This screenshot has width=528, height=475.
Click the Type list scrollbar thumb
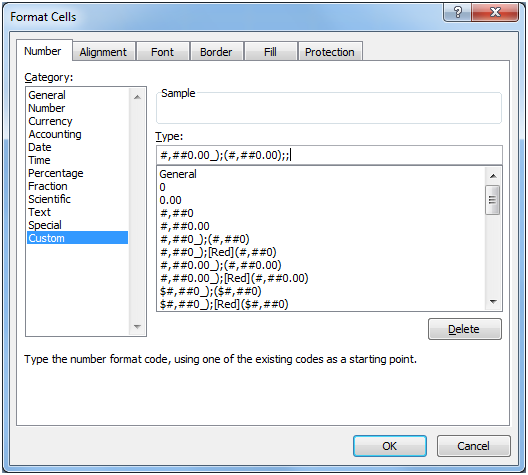point(492,200)
